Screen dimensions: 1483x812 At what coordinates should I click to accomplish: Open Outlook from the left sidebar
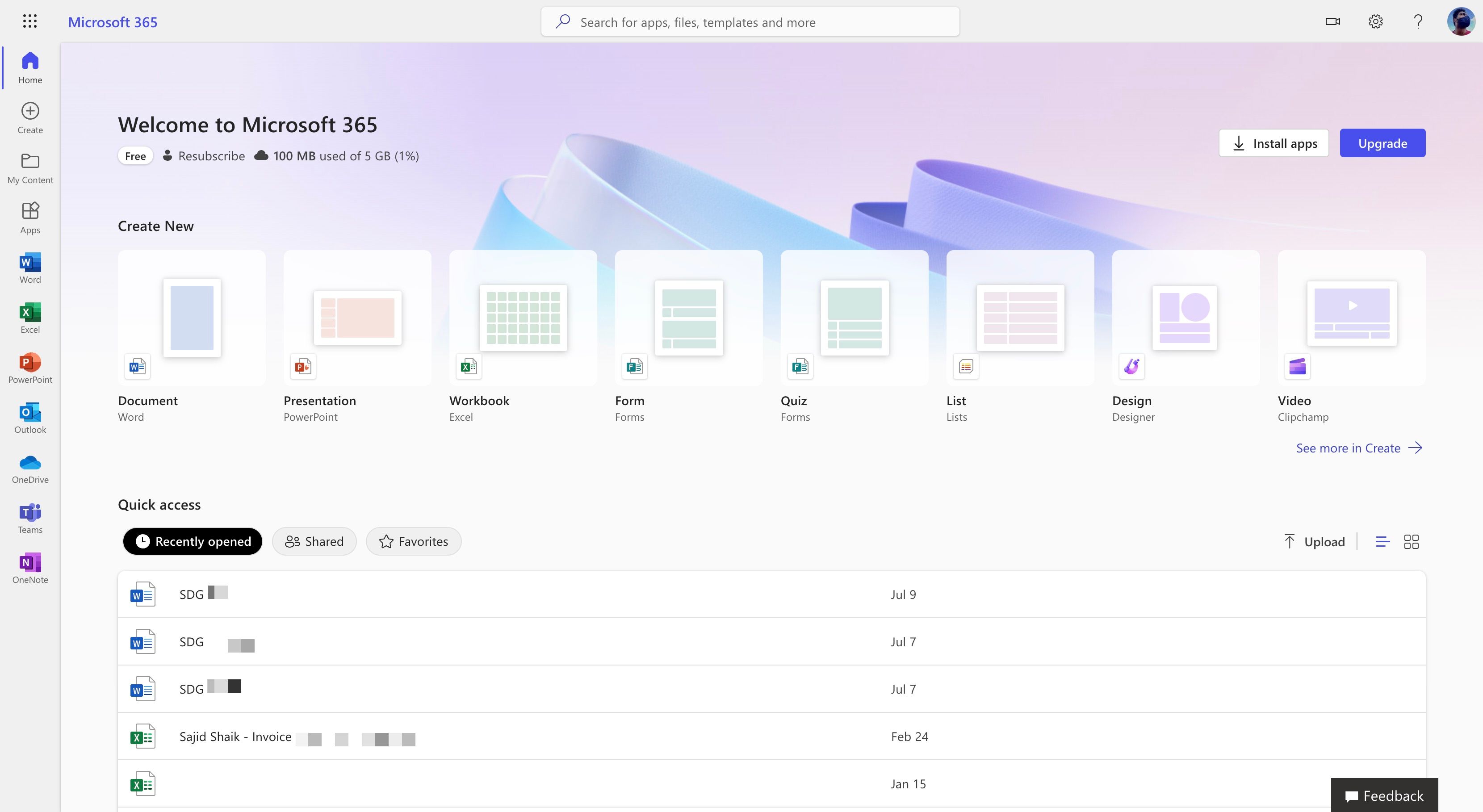click(x=30, y=417)
